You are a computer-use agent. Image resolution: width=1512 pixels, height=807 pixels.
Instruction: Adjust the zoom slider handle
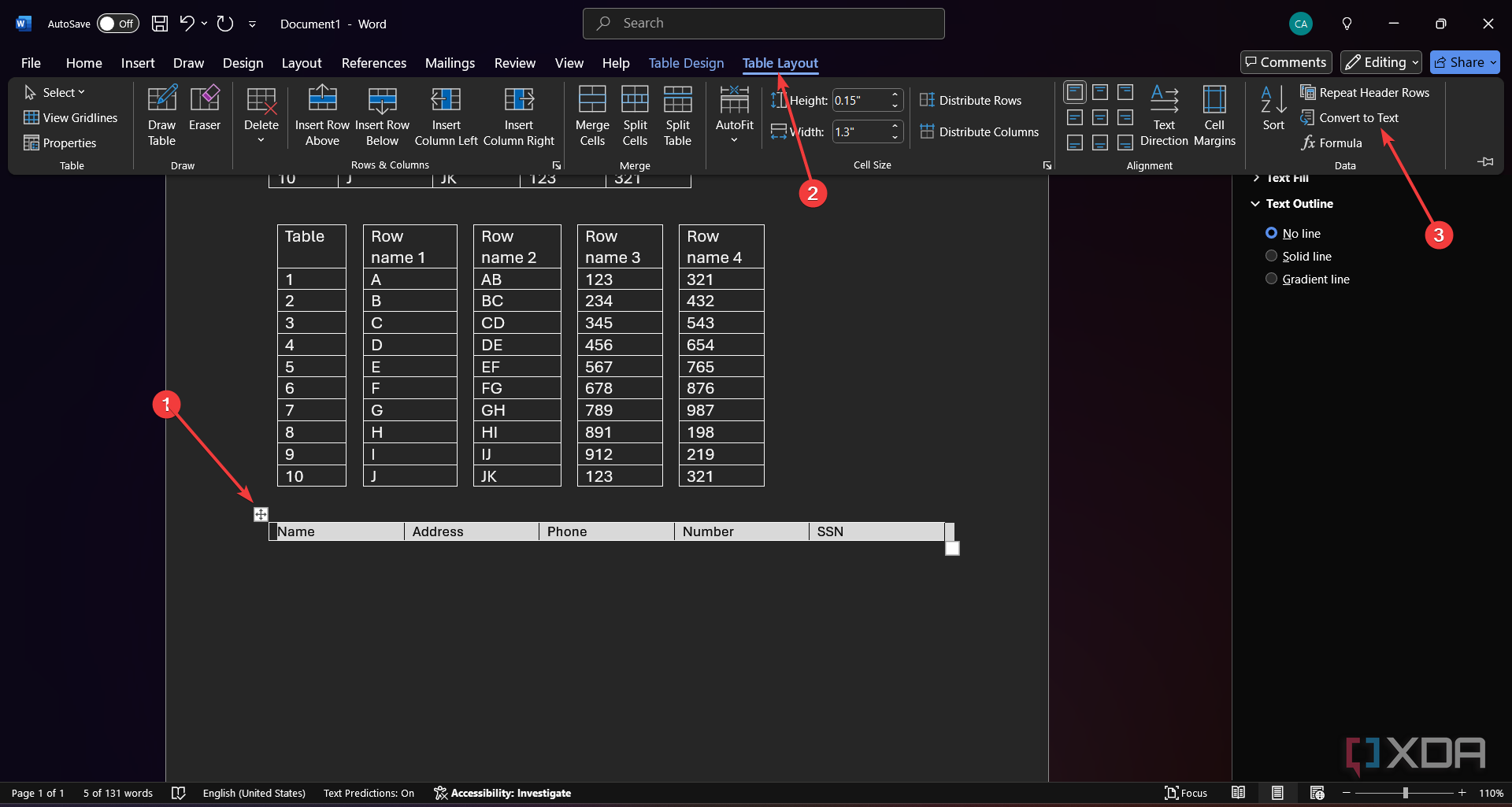pyautogui.click(x=1406, y=793)
